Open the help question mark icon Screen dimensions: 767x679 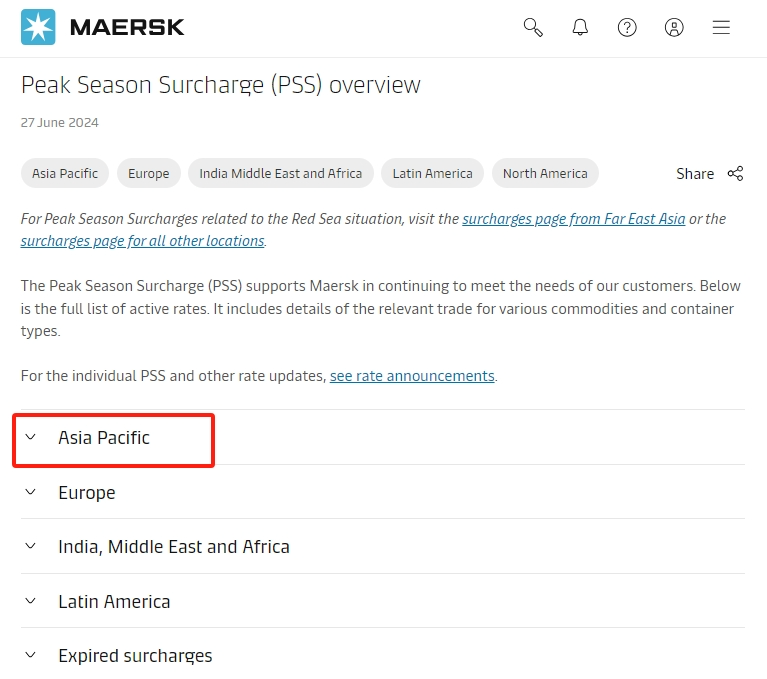coord(627,27)
